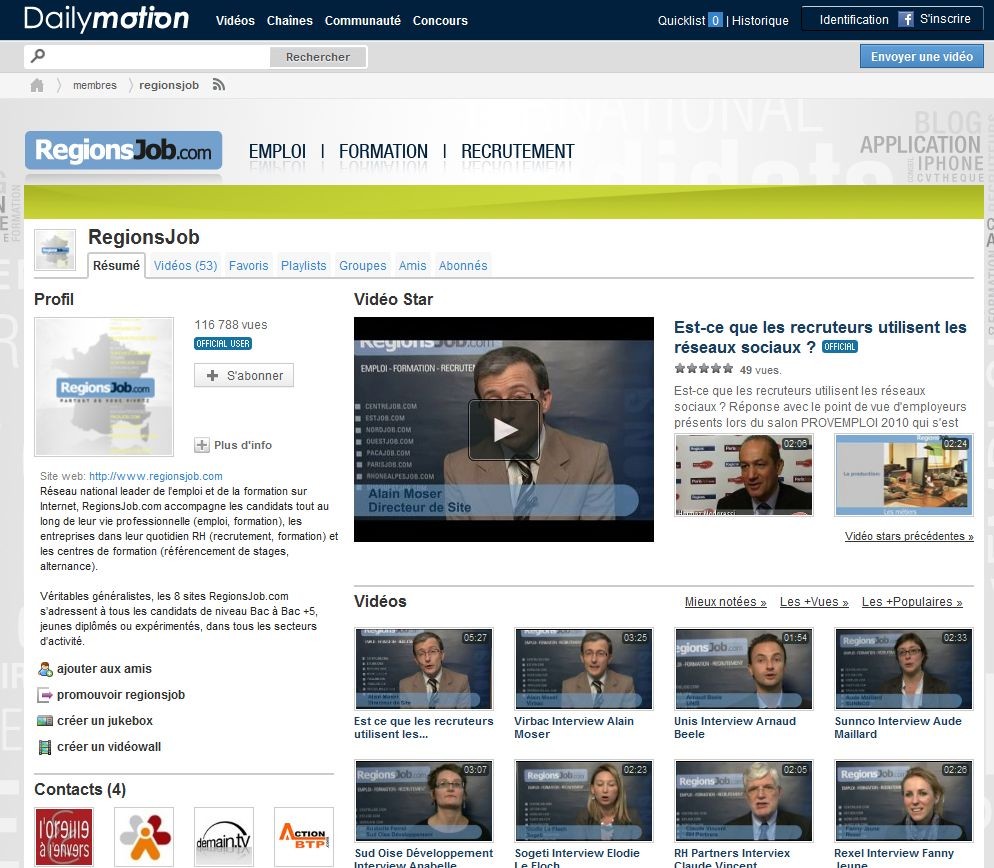Viewport: 994px width, 868px height.
Task: Switch to the Favoris tab
Action: tap(248, 266)
